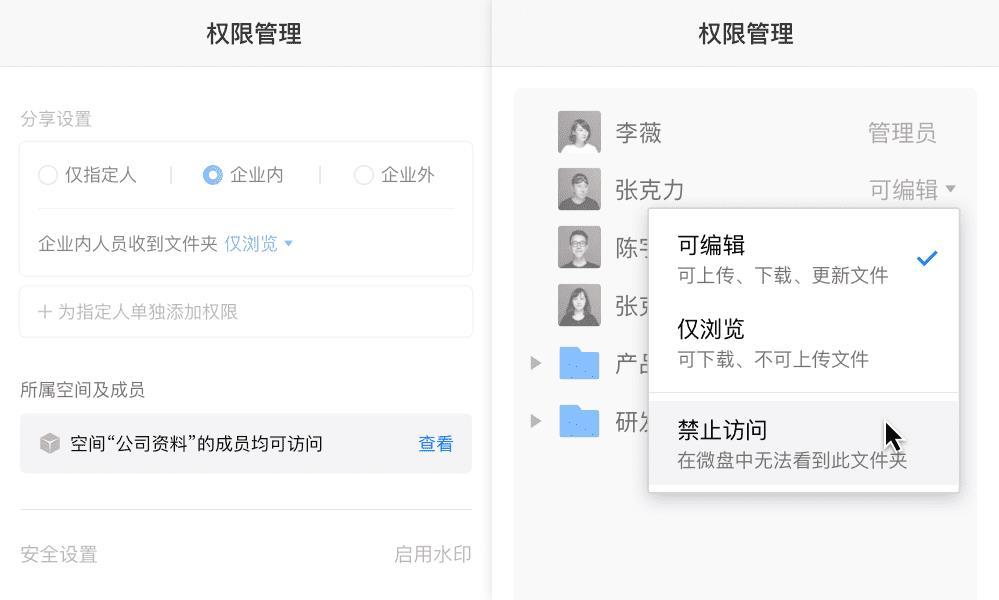Click 为指定人单独添加权限 field
Screen dimensions: 999x600
tap(246, 311)
